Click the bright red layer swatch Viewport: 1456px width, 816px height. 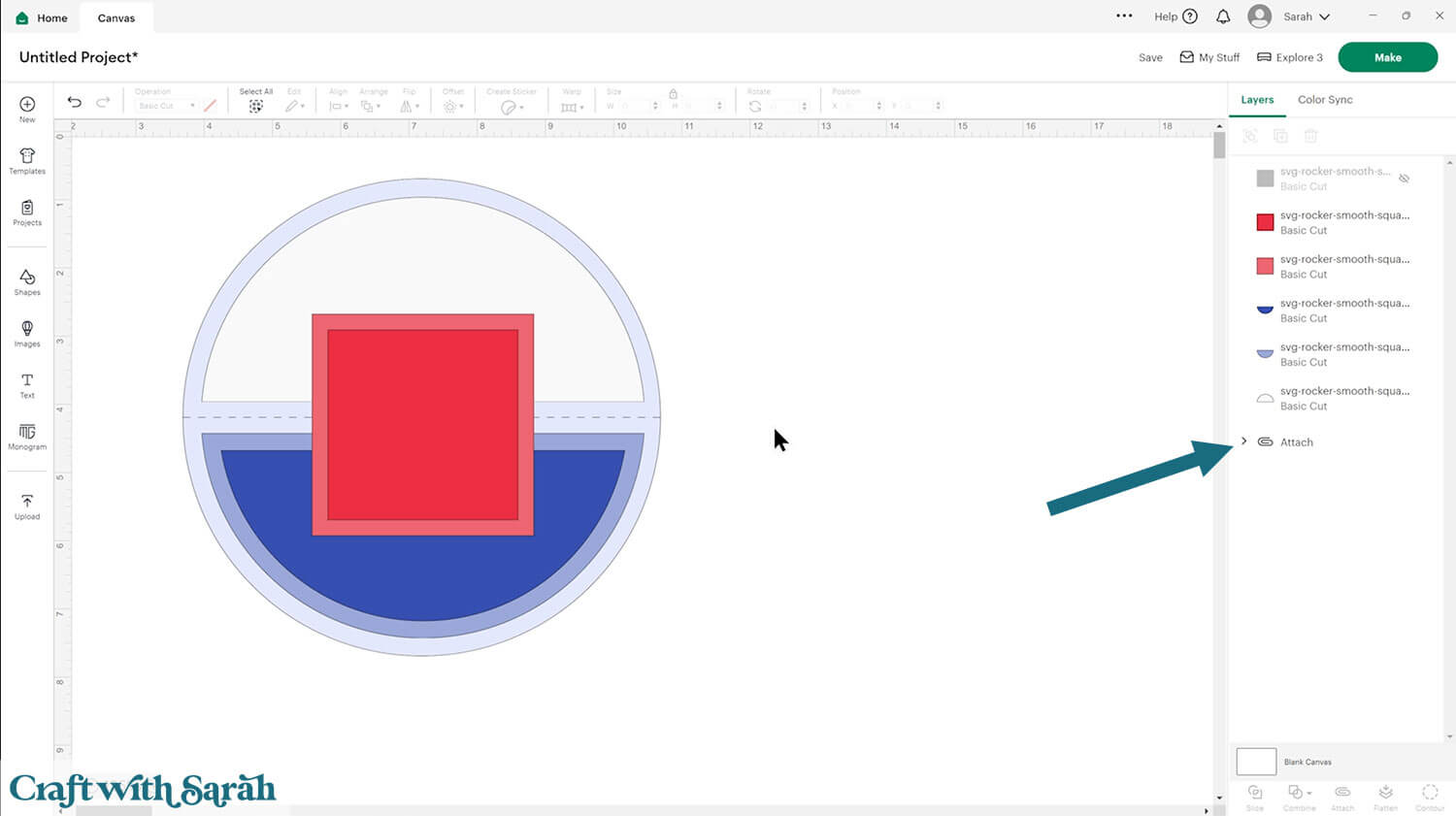click(x=1265, y=222)
